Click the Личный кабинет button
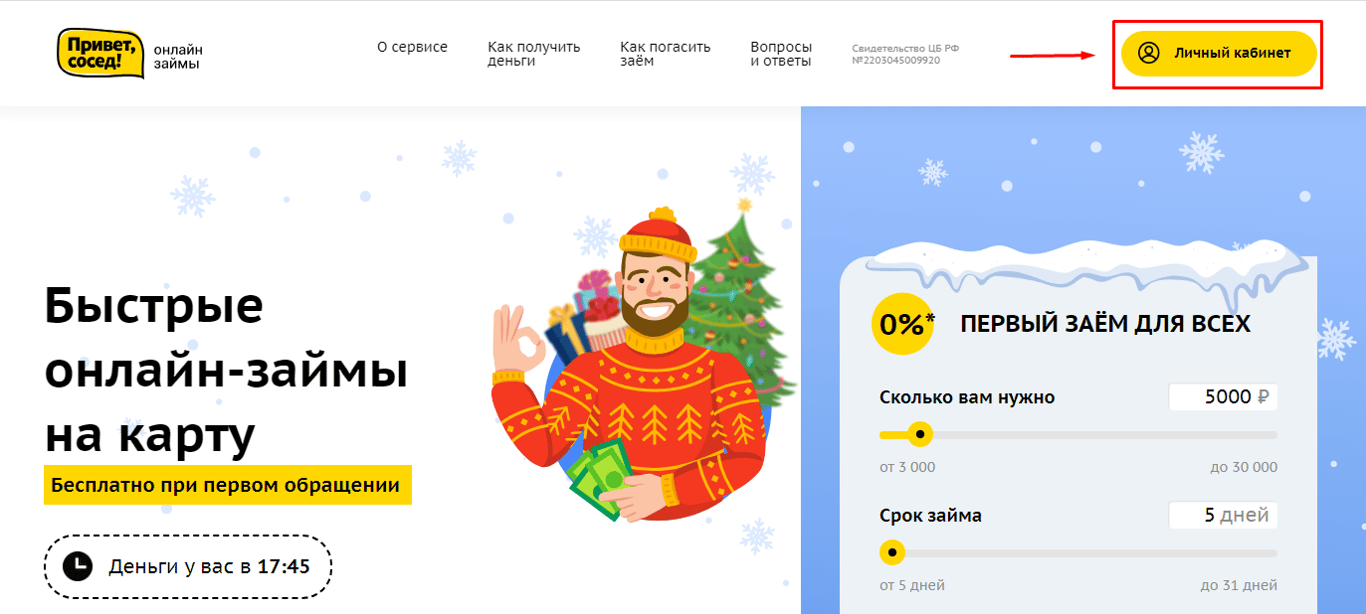 (1217, 53)
